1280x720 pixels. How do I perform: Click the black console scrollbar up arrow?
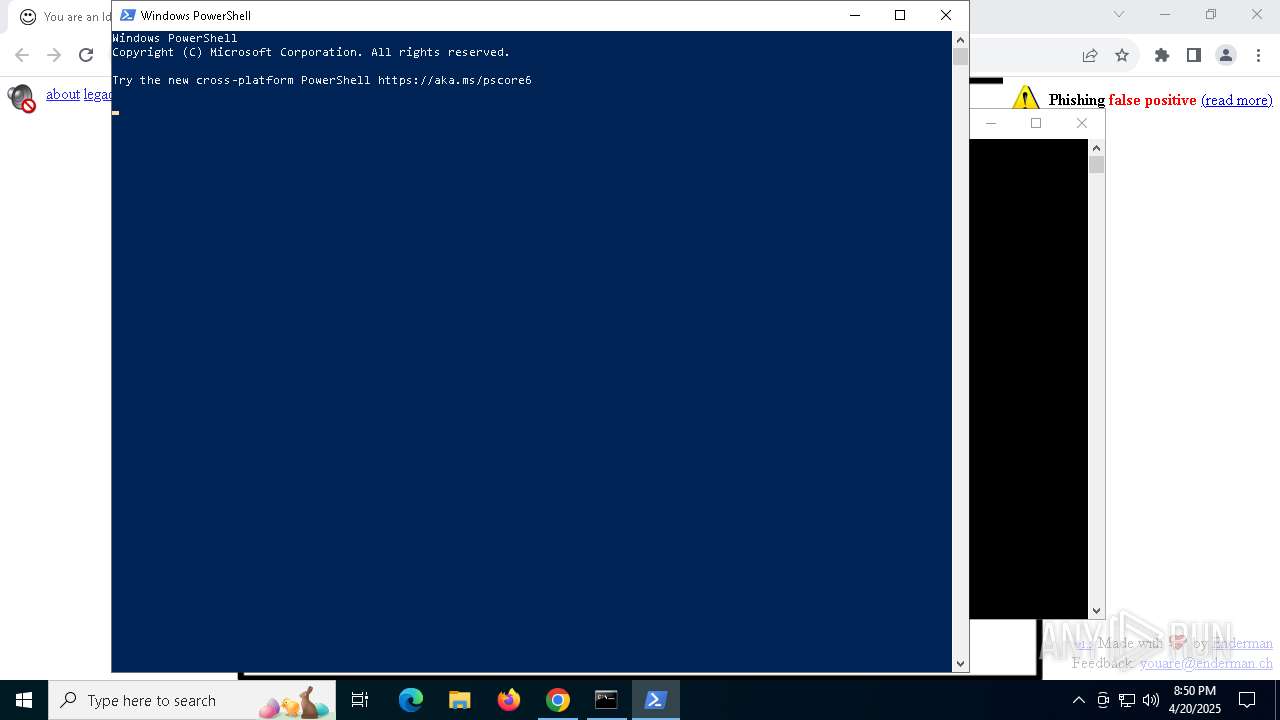pyautogui.click(x=1096, y=147)
